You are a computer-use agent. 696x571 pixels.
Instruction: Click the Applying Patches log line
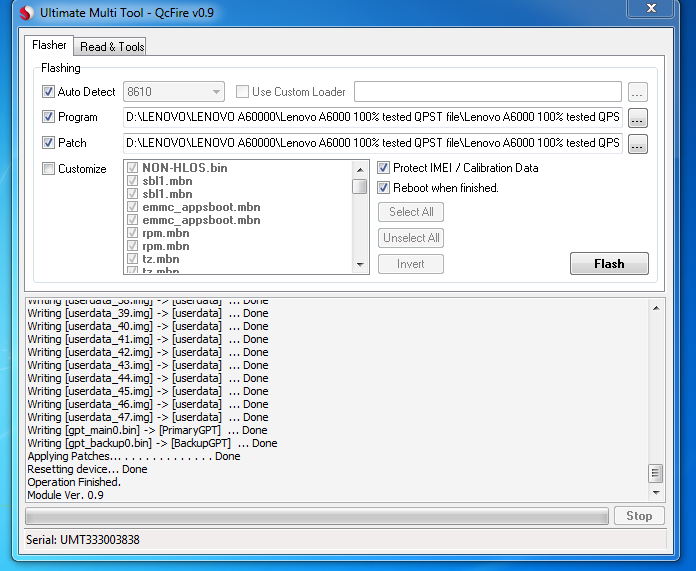pos(134,456)
